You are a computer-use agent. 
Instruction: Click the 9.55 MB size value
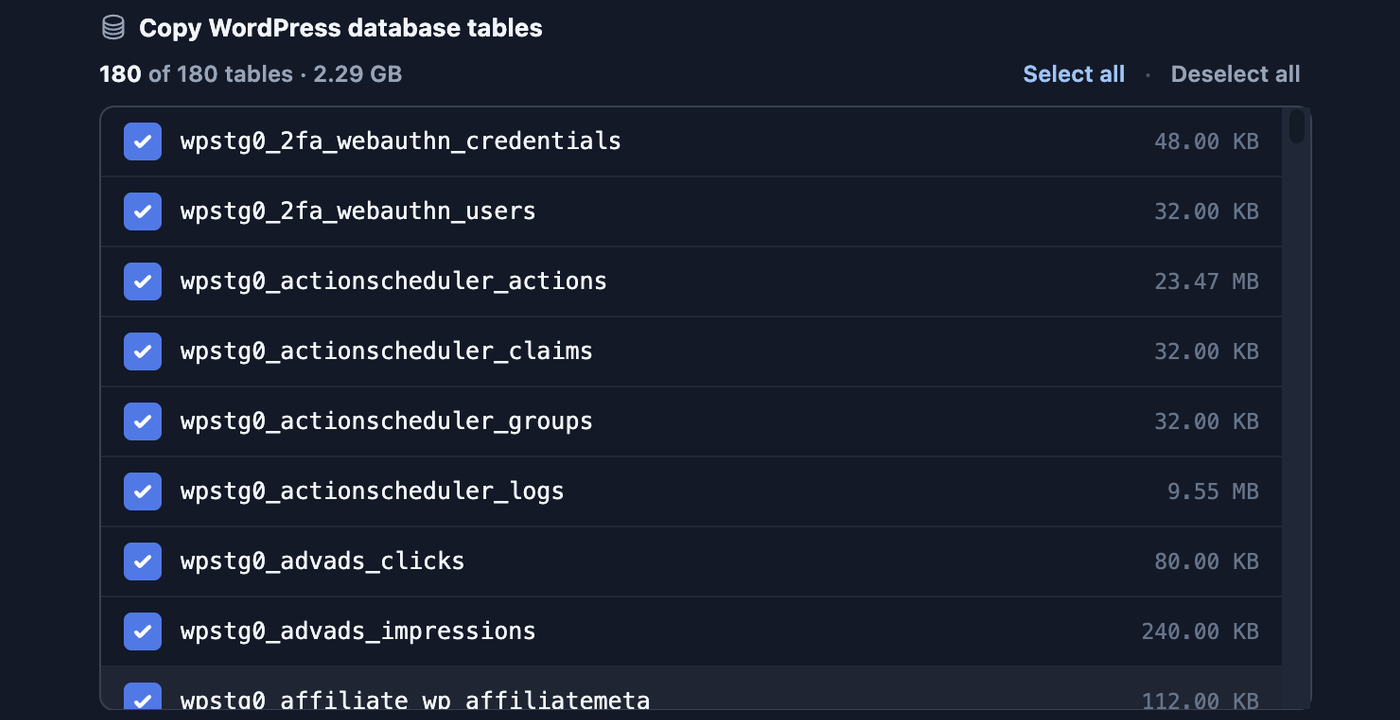1213,491
